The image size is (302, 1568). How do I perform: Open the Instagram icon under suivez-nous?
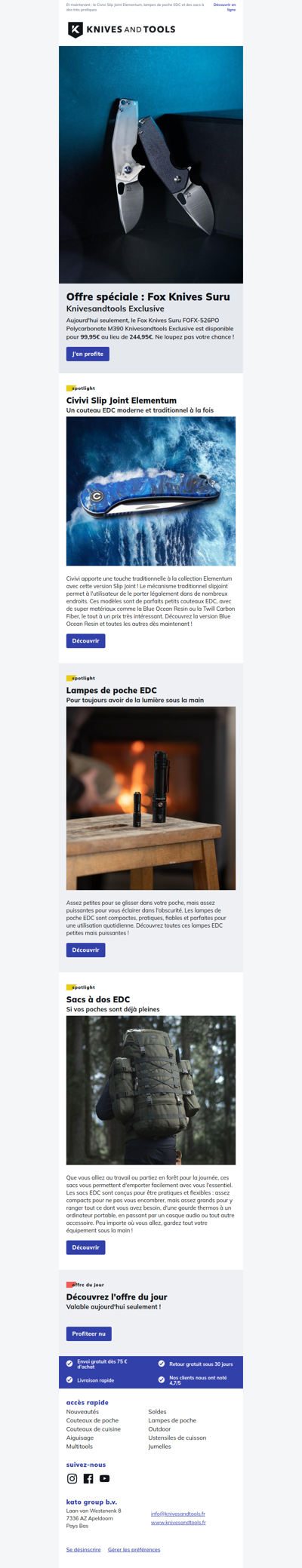point(72,1478)
